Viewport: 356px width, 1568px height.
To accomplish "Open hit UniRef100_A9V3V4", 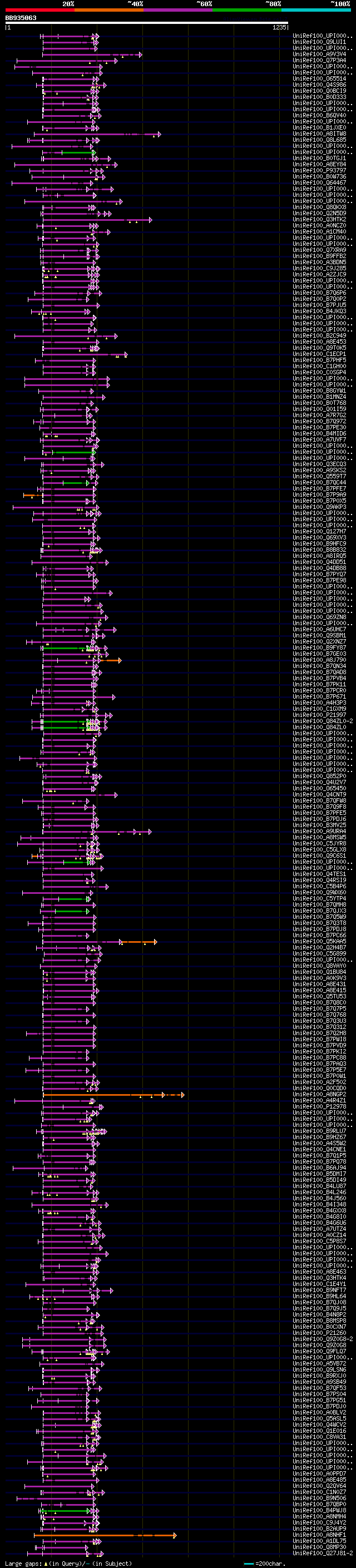I will [x=319, y=54].
